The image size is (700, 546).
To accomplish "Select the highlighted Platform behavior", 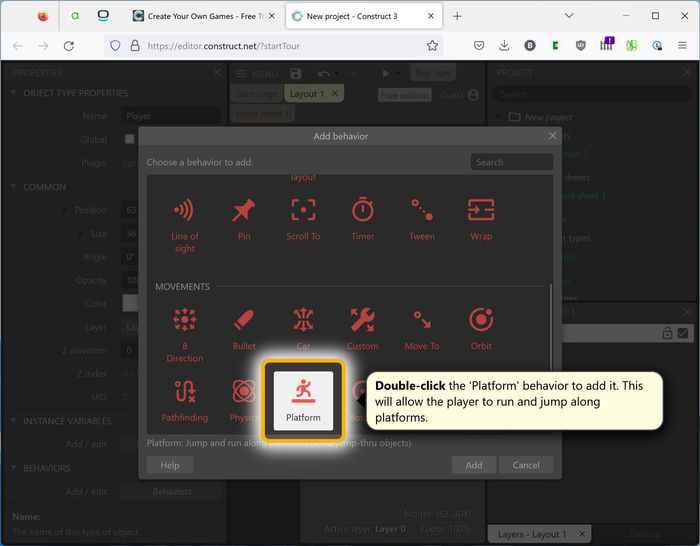I will click(303, 400).
